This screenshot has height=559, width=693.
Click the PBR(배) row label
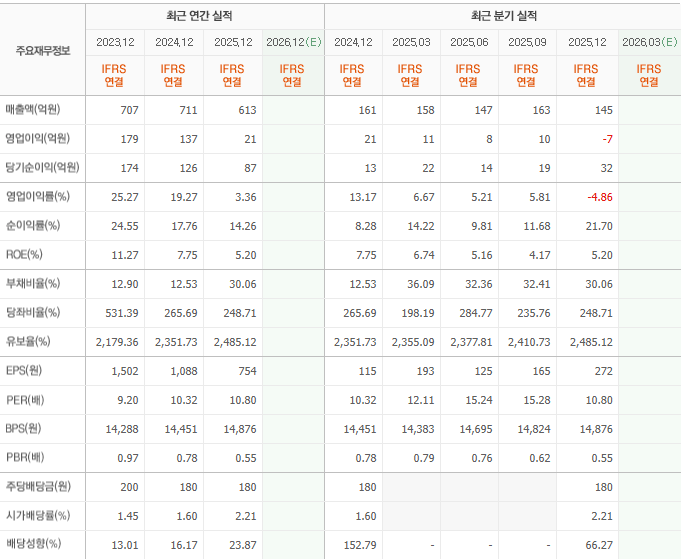25,458
